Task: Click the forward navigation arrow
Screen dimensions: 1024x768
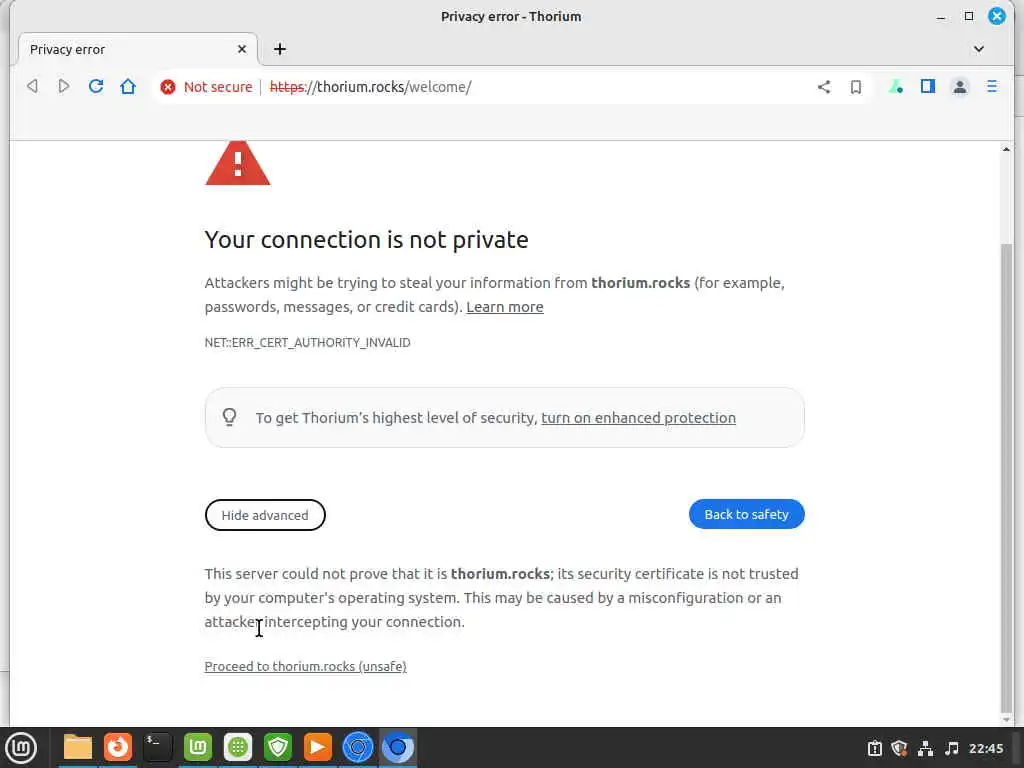Action: 64,87
